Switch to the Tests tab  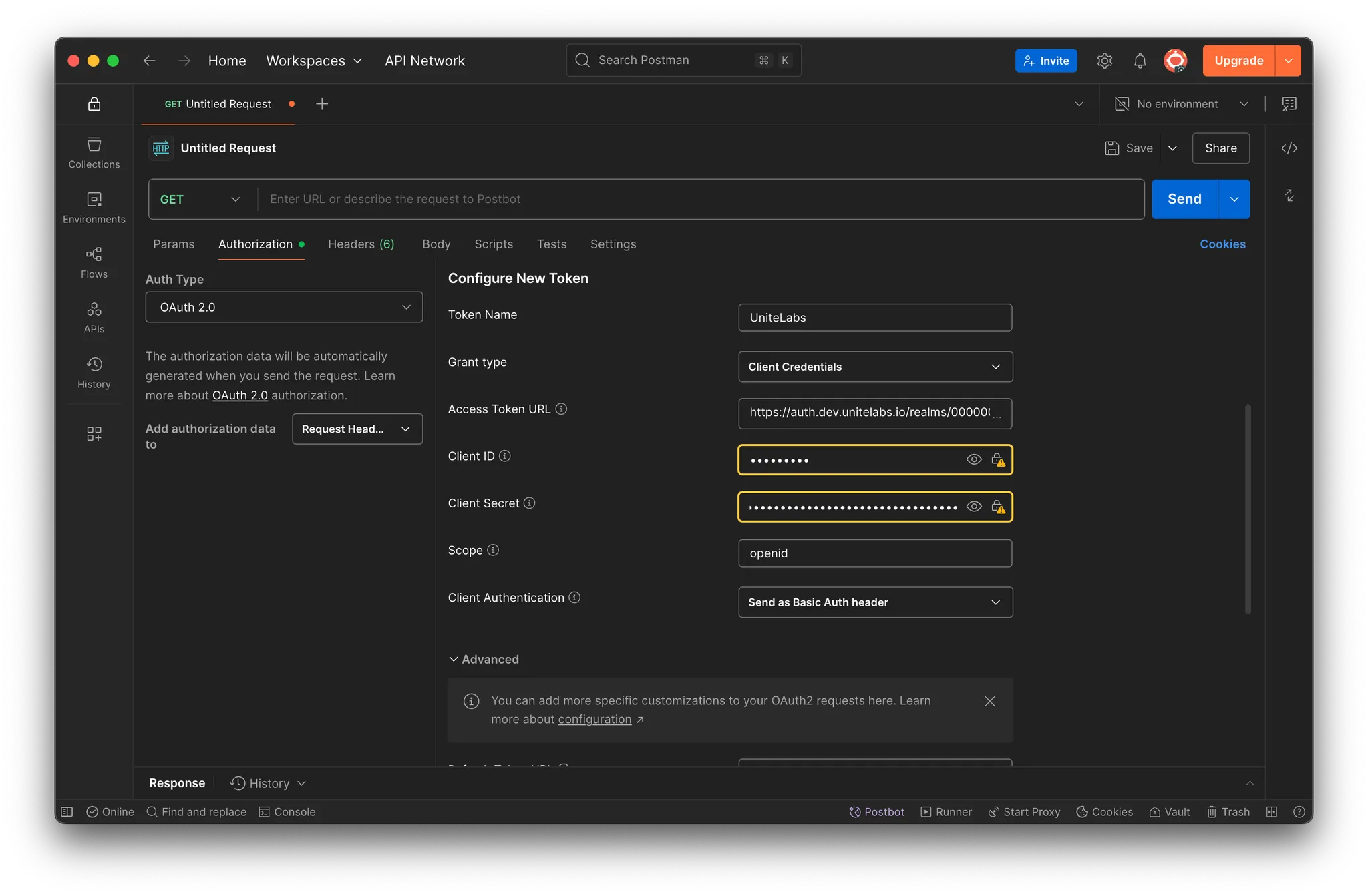pyautogui.click(x=552, y=244)
